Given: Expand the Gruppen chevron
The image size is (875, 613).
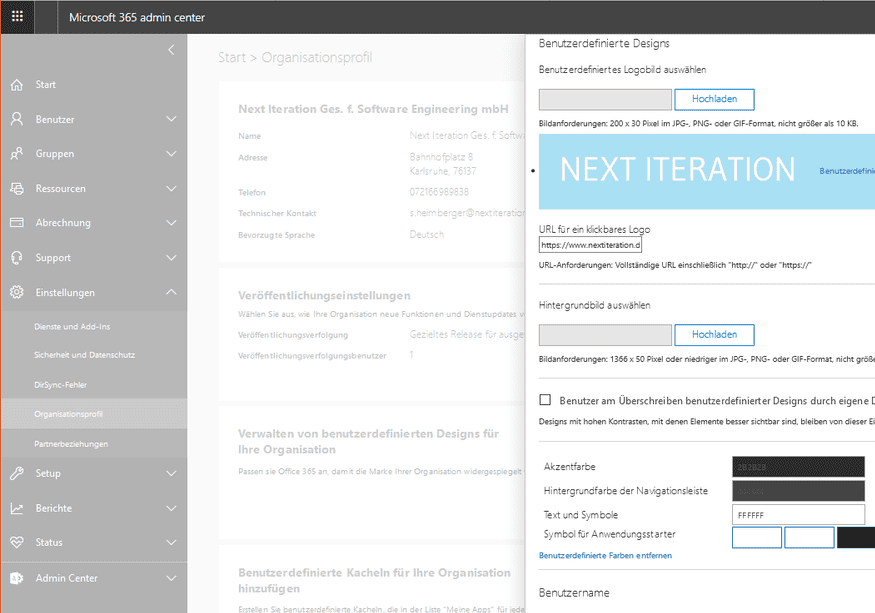Looking at the screenshot, I should coord(171,154).
